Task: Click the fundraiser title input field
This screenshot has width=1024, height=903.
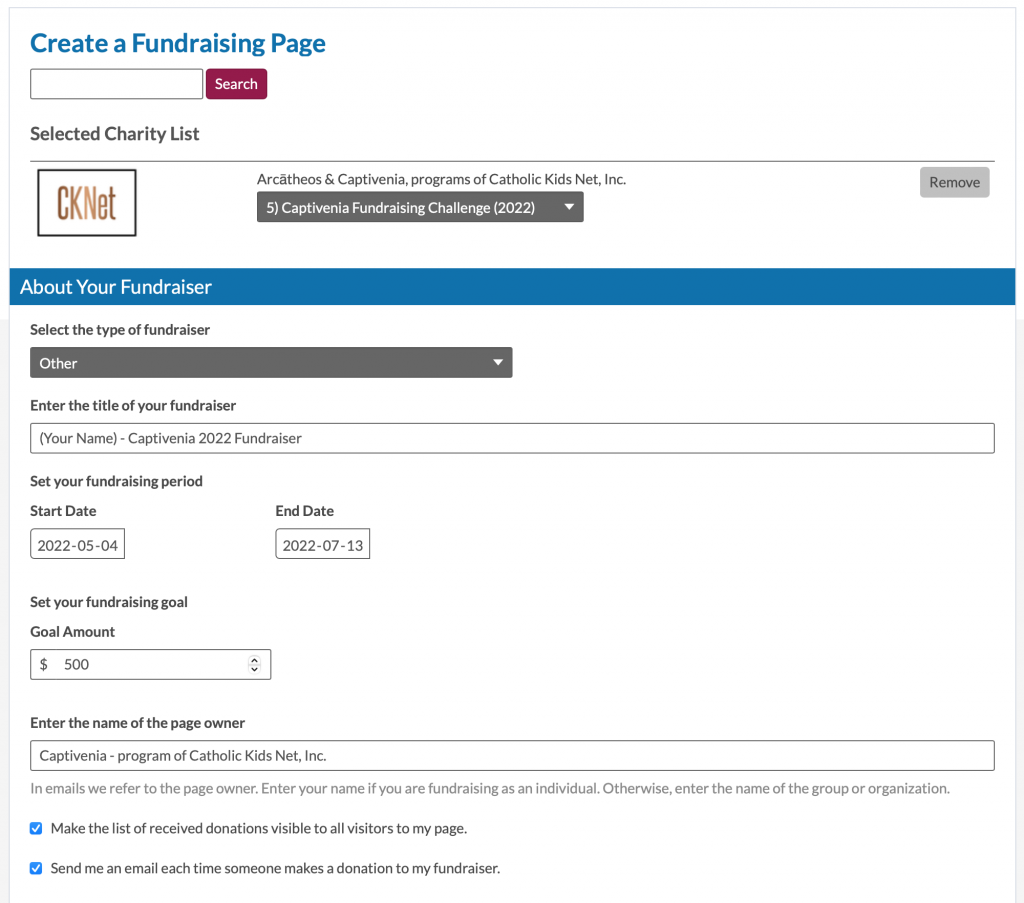Action: tap(512, 438)
